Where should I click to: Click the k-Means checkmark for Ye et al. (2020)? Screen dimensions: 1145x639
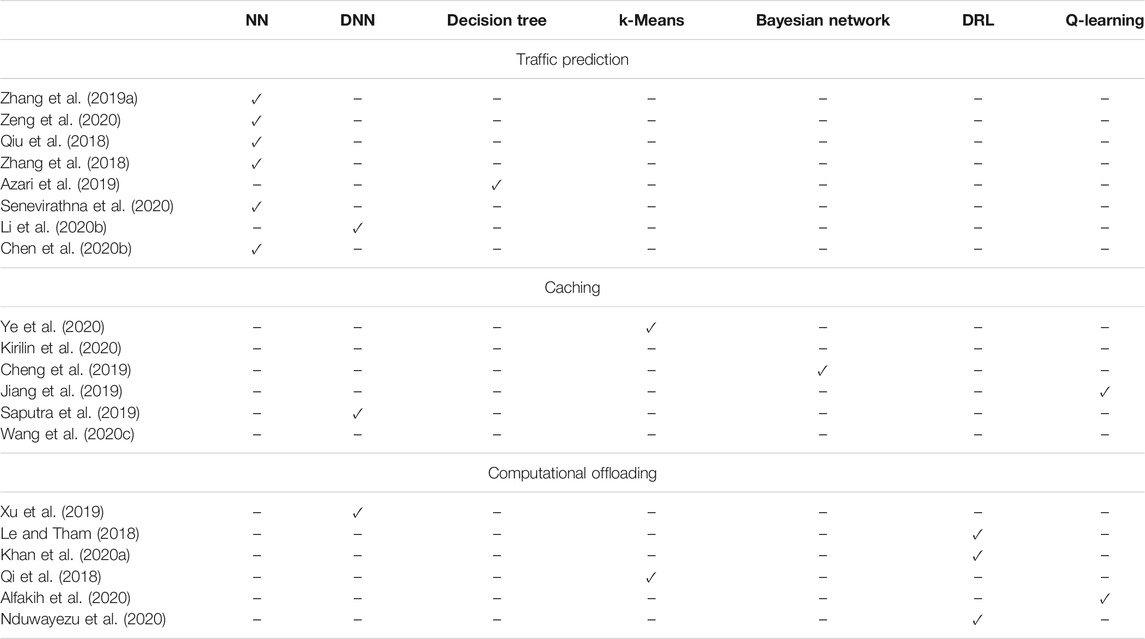coord(651,327)
